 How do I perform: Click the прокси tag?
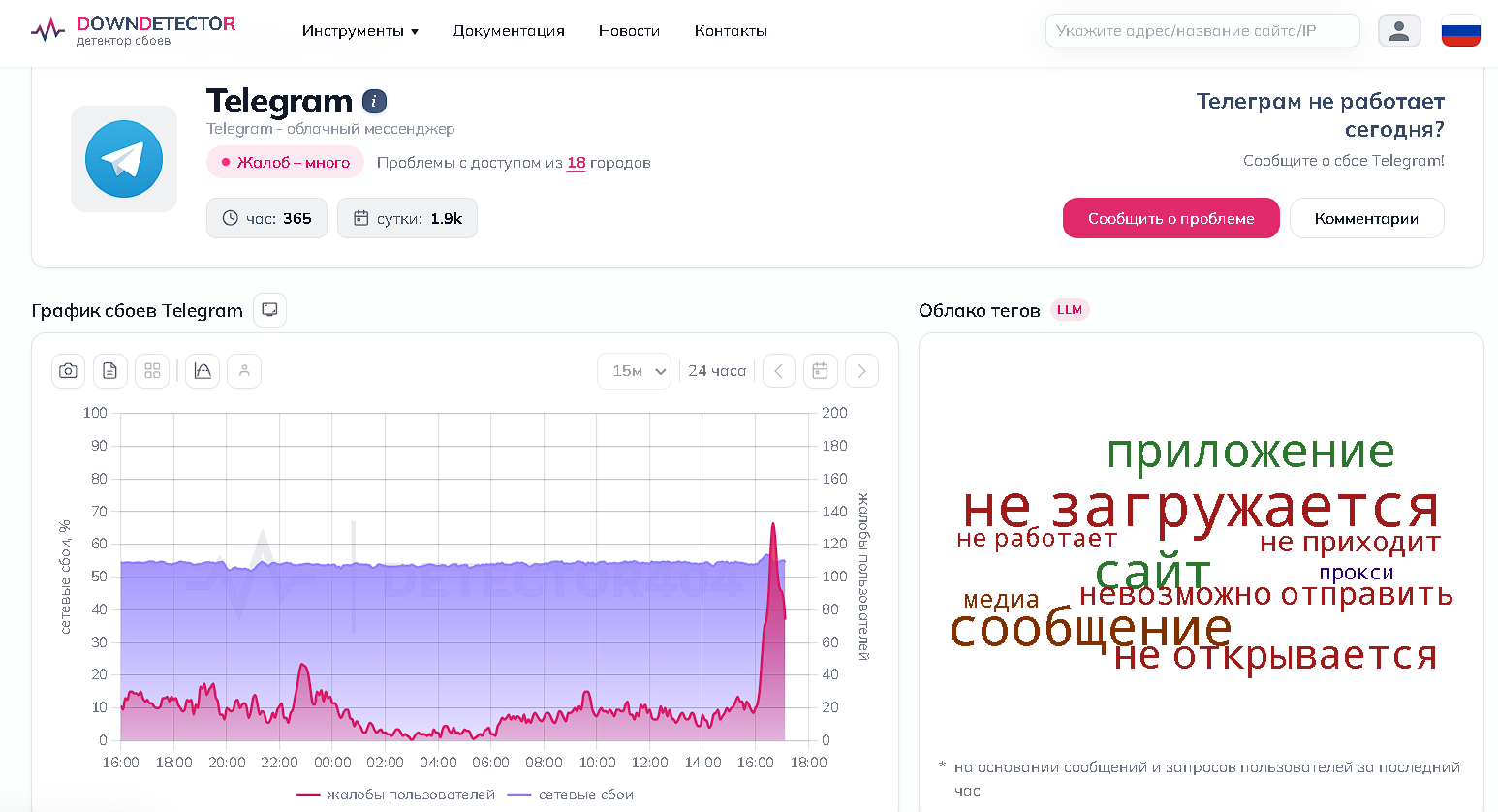pos(1357,573)
